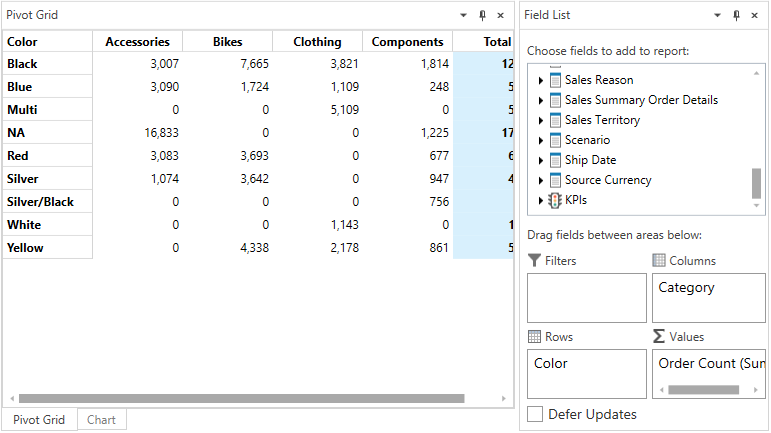Open Pivot Grid panel options dropdown arrow
The image size is (771, 433).
coord(463,16)
